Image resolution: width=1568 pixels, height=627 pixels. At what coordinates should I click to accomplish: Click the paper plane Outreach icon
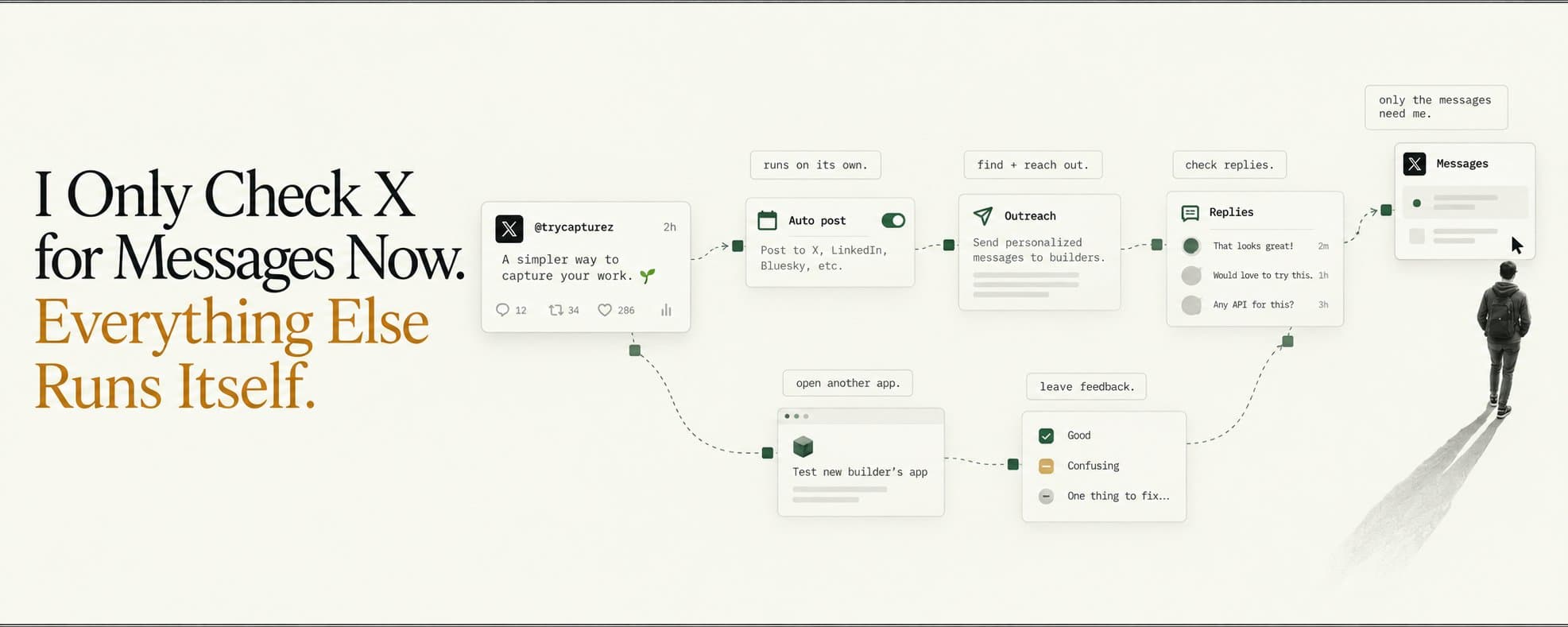coord(983,215)
